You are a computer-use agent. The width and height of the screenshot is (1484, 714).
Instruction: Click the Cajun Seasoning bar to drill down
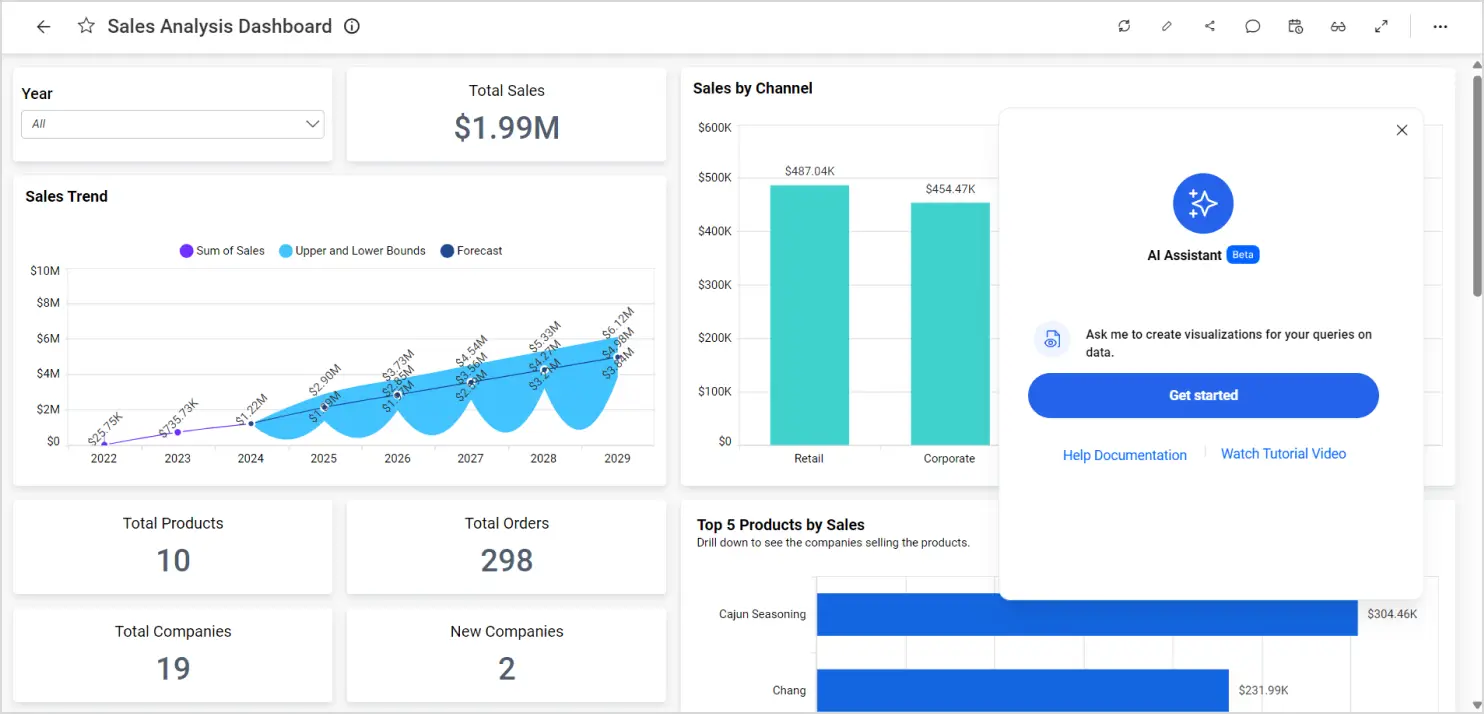pos(1086,614)
